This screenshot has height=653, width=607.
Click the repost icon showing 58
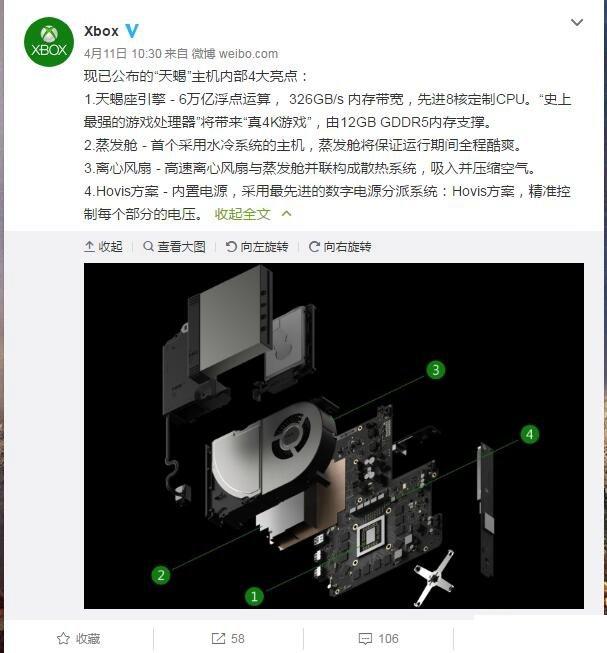(x=228, y=638)
